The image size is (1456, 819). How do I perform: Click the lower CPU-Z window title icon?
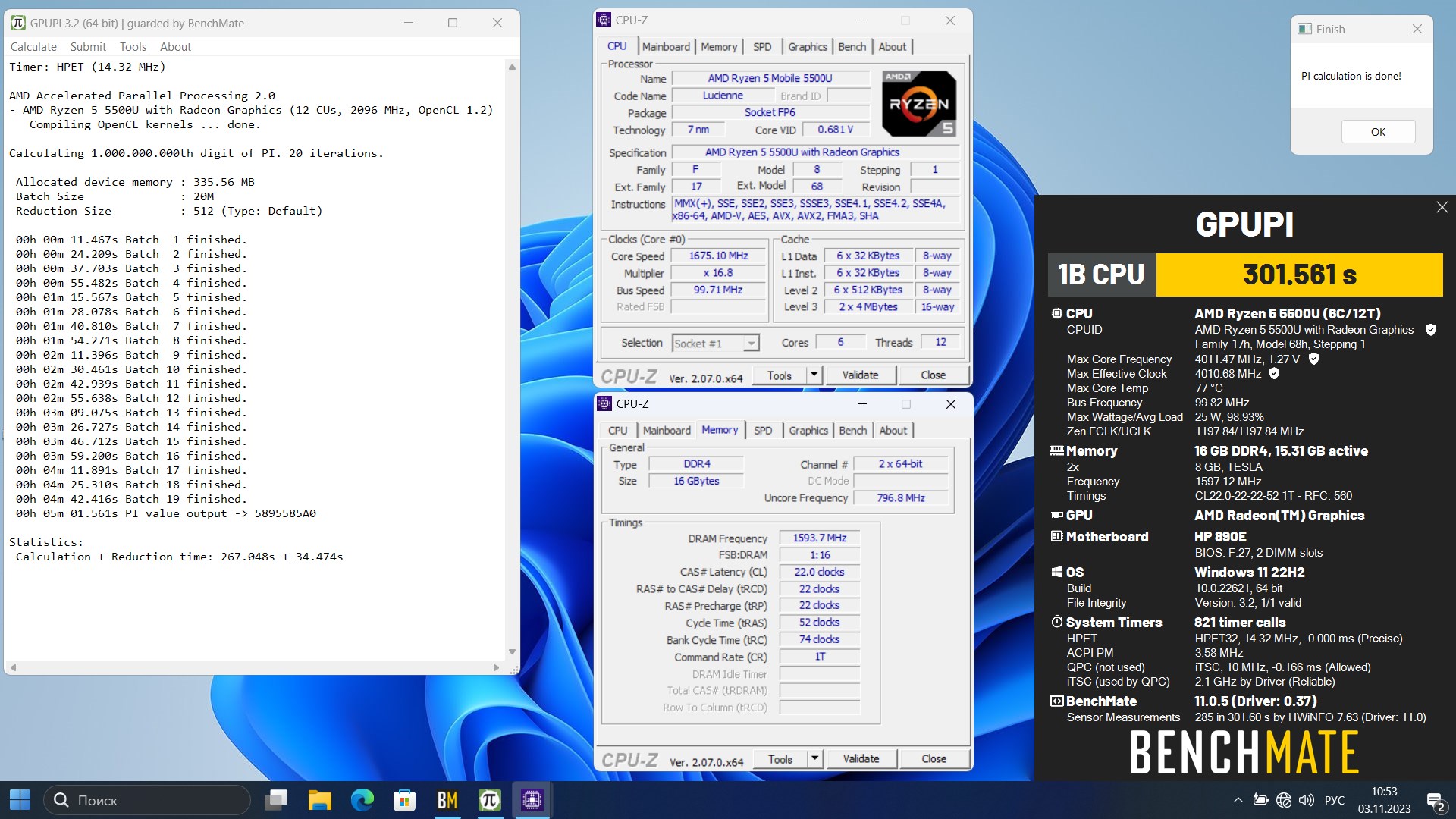604,403
